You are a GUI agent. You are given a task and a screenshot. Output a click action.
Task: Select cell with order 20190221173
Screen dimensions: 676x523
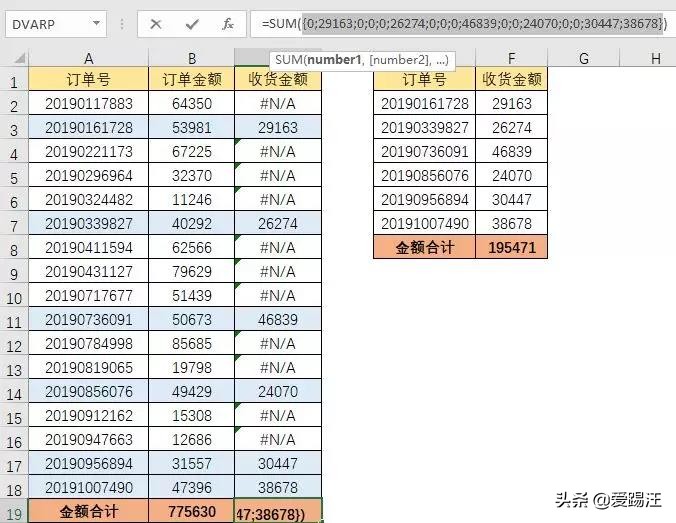[x=88, y=151]
